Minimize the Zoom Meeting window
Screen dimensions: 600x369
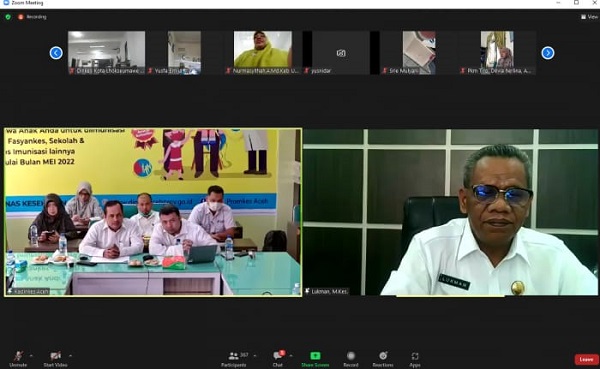click(x=558, y=3)
